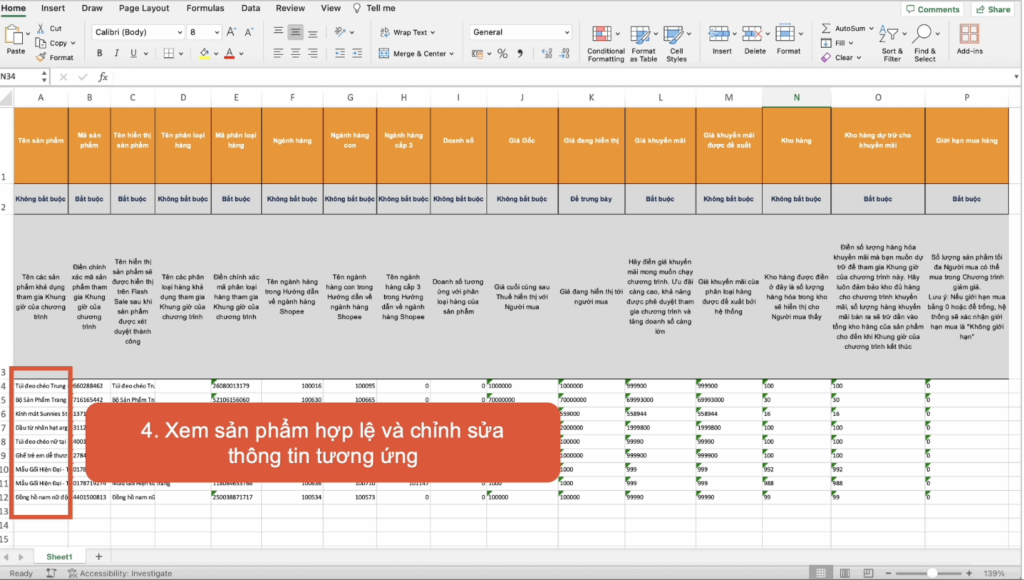Open the General number format dropdown

point(568,32)
